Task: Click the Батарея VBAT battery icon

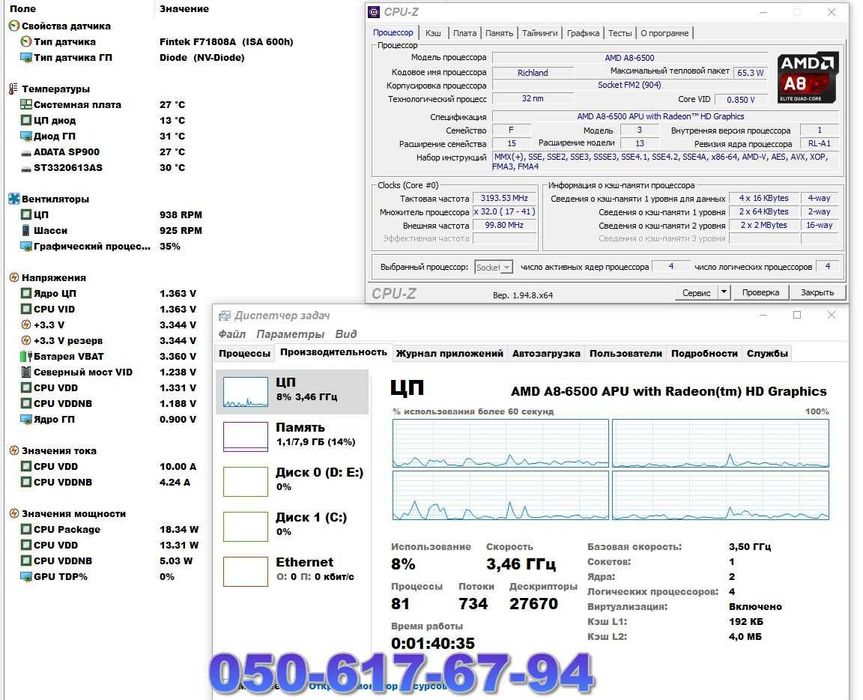Action: pos(25,357)
